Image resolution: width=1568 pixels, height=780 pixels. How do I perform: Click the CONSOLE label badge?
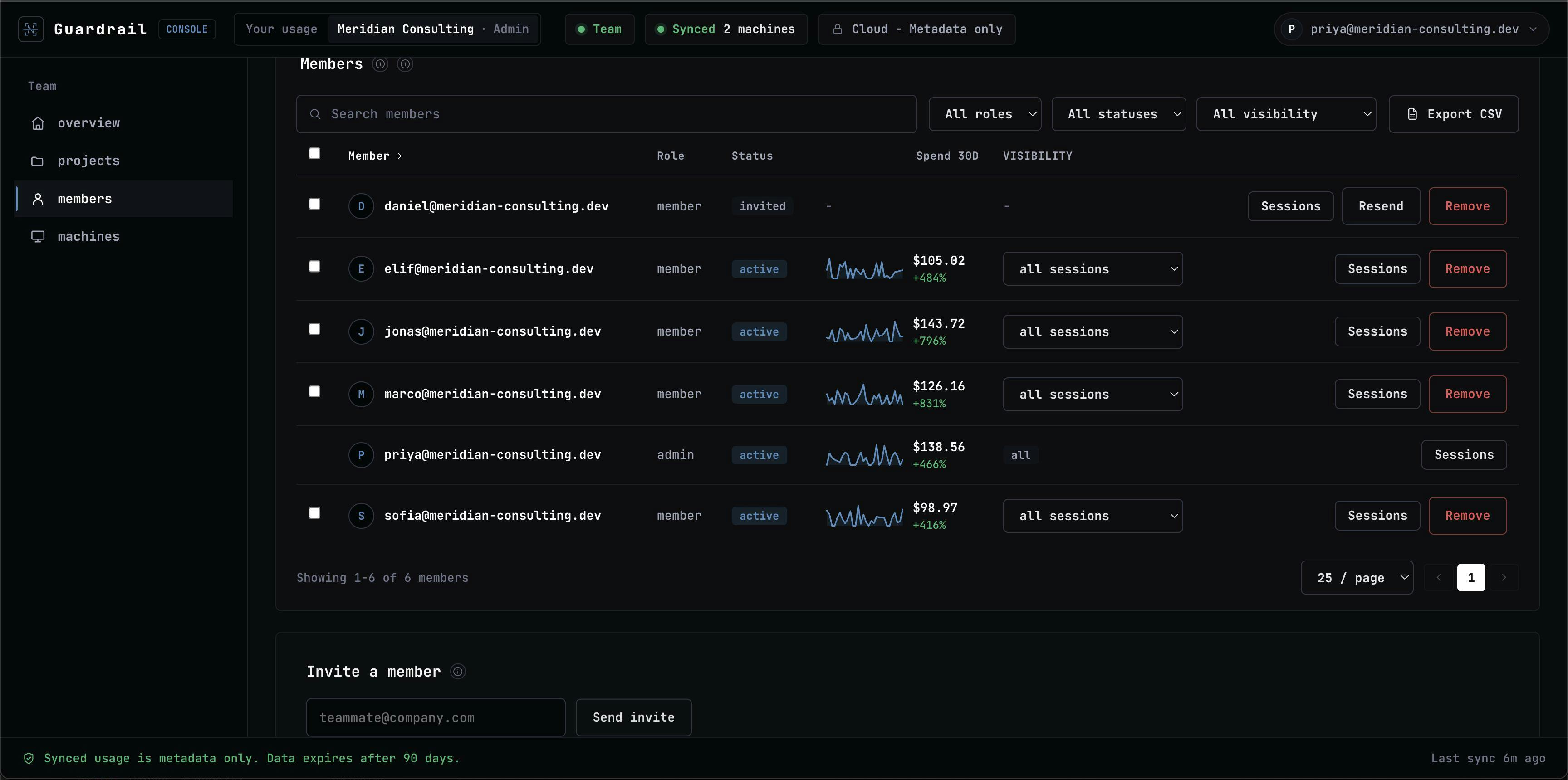(x=187, y=29)
